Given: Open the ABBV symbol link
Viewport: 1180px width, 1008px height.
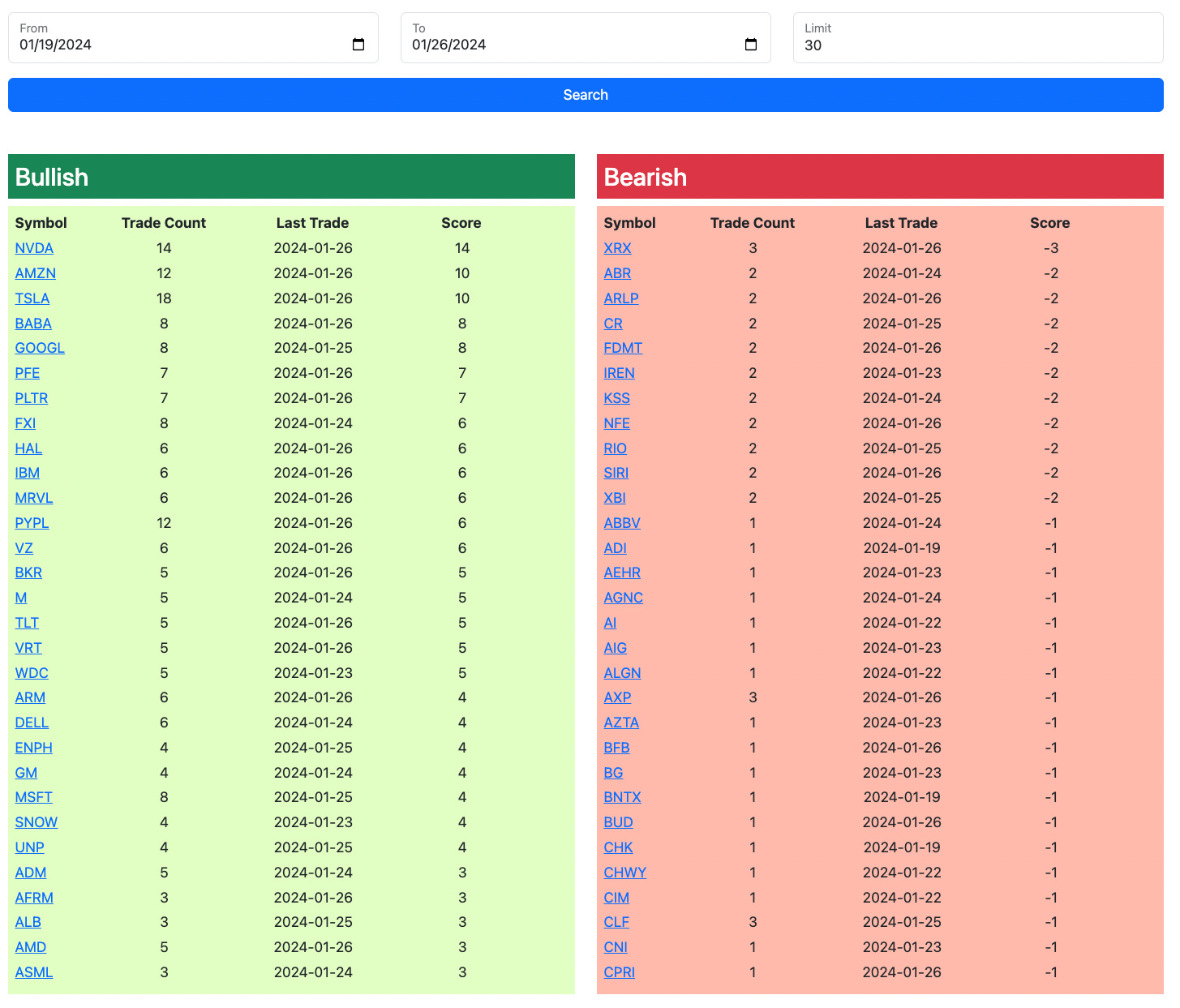Looking at the screenshot, I should 622,523.
